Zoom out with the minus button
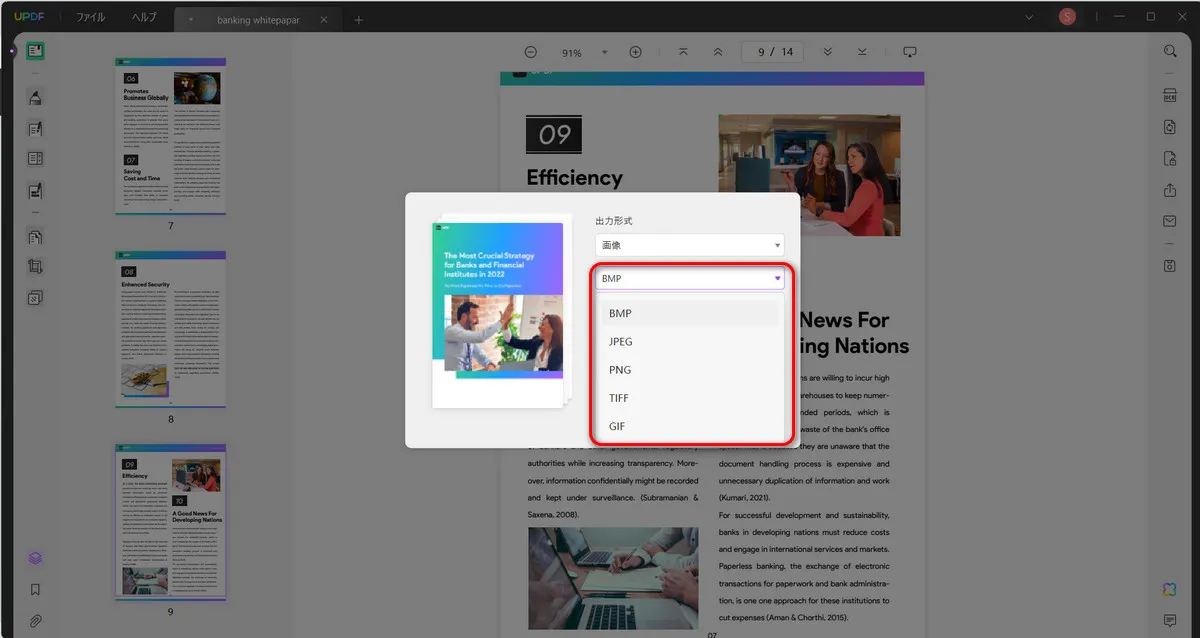Viewport: 1200px width, 638px height. coord(531,52)
